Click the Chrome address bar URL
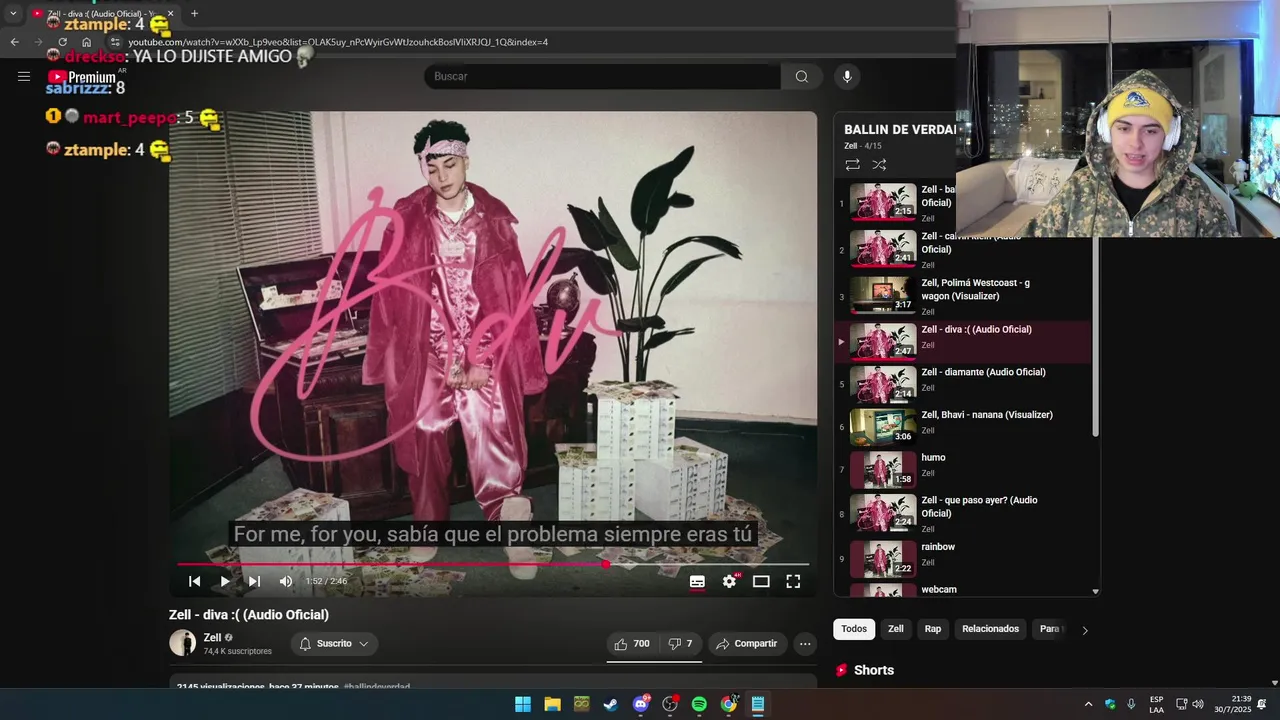The height and width of the screenshot is (720, 1280). 338,42
